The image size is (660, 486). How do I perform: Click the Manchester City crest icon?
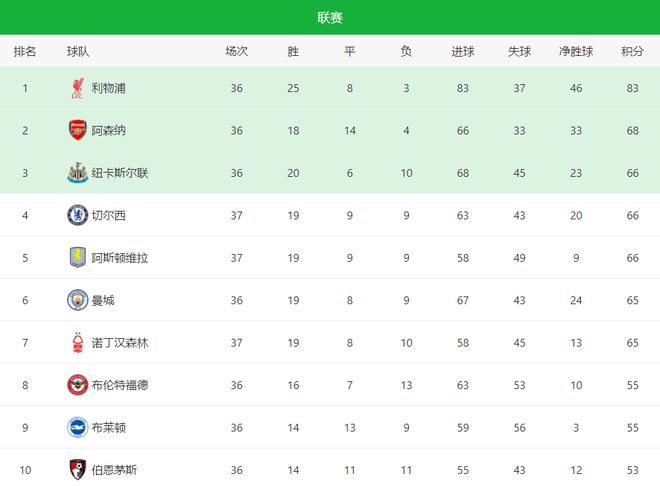click(x=76, y=300)
